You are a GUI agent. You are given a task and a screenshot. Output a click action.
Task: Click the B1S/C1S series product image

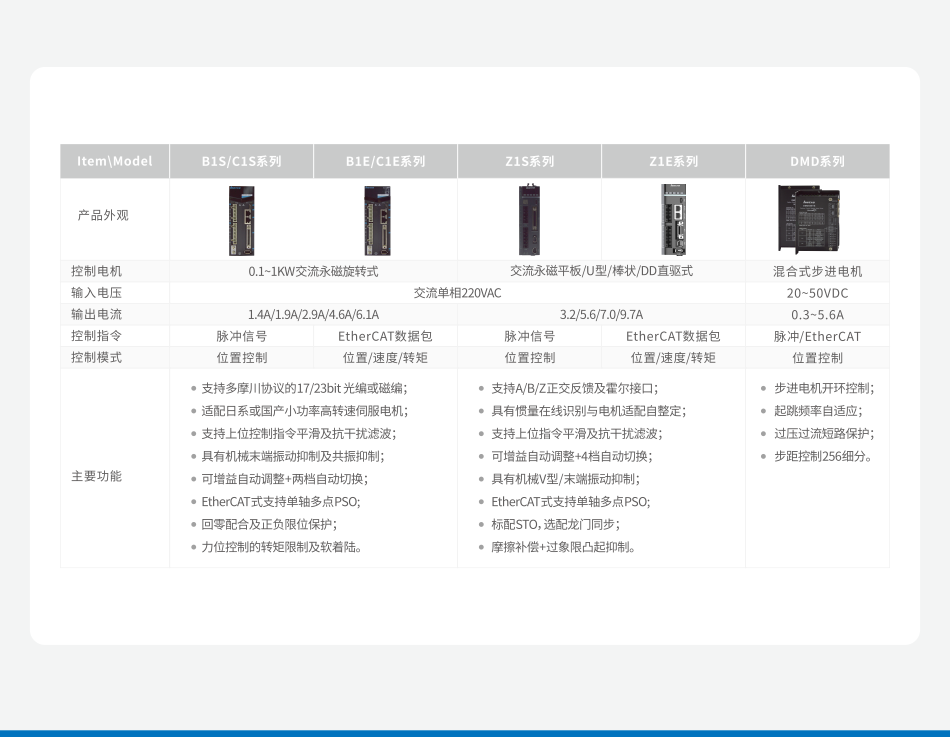click(x=242, y=221)
